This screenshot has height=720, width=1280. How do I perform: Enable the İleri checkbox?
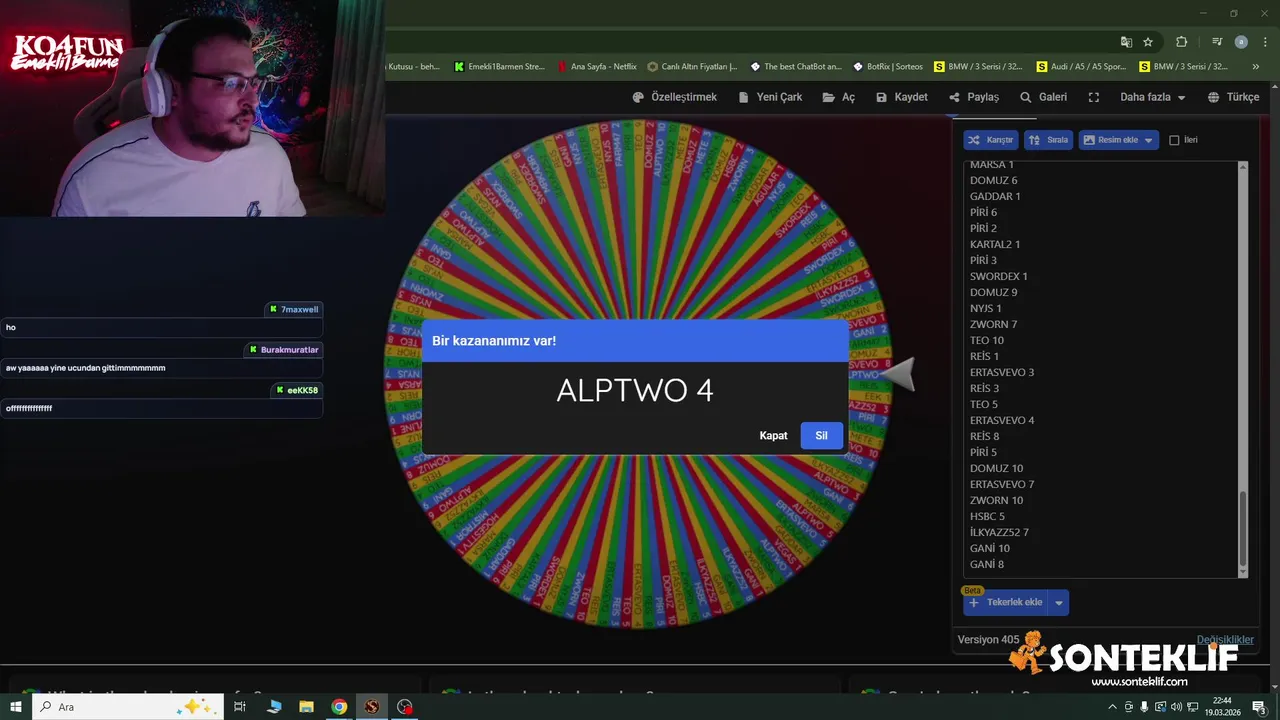pyautogui.click(x=1175, y=140)
